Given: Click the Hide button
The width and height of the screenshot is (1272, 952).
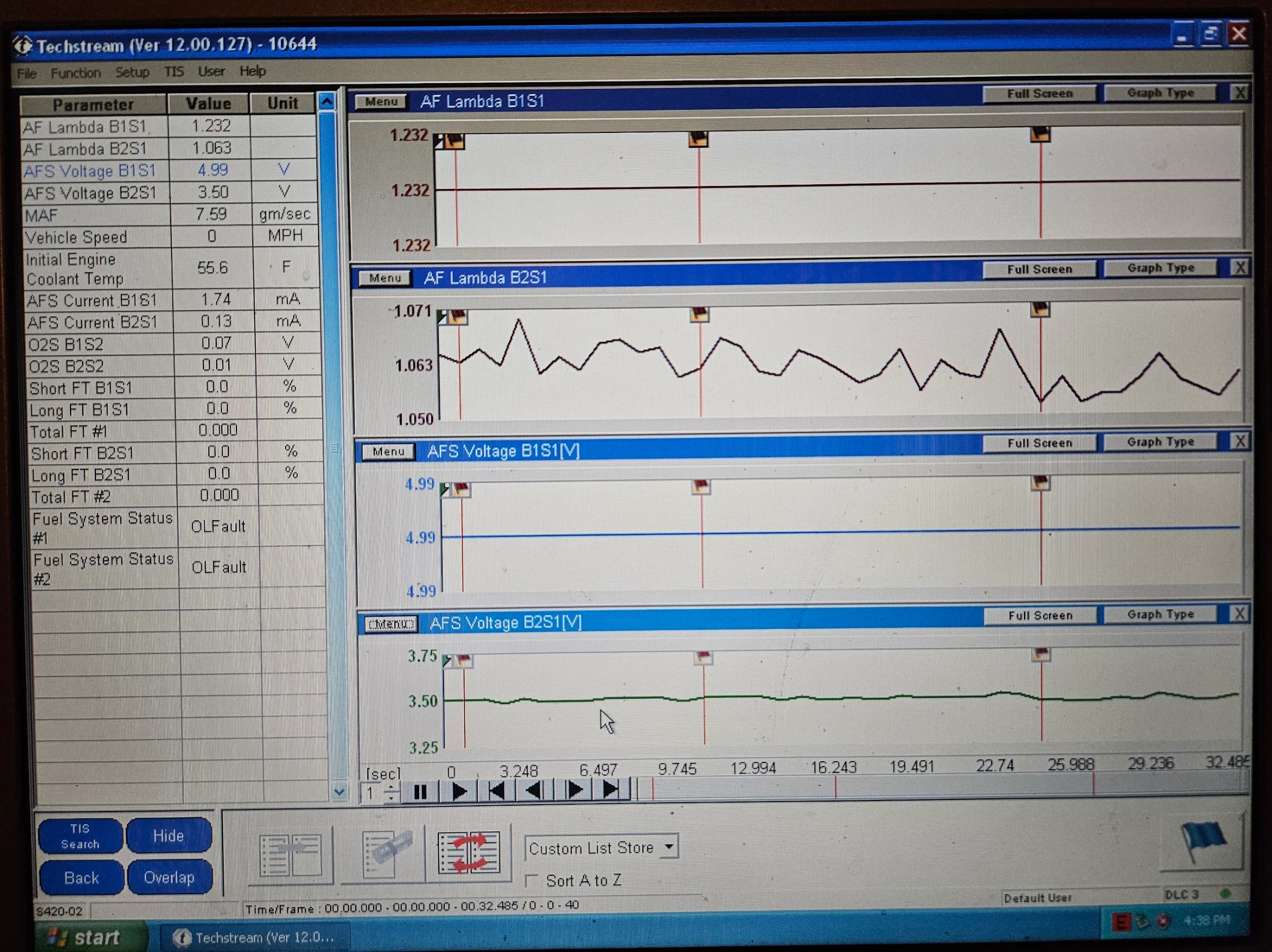Looking at the screenshot, I should coord(168,836).
